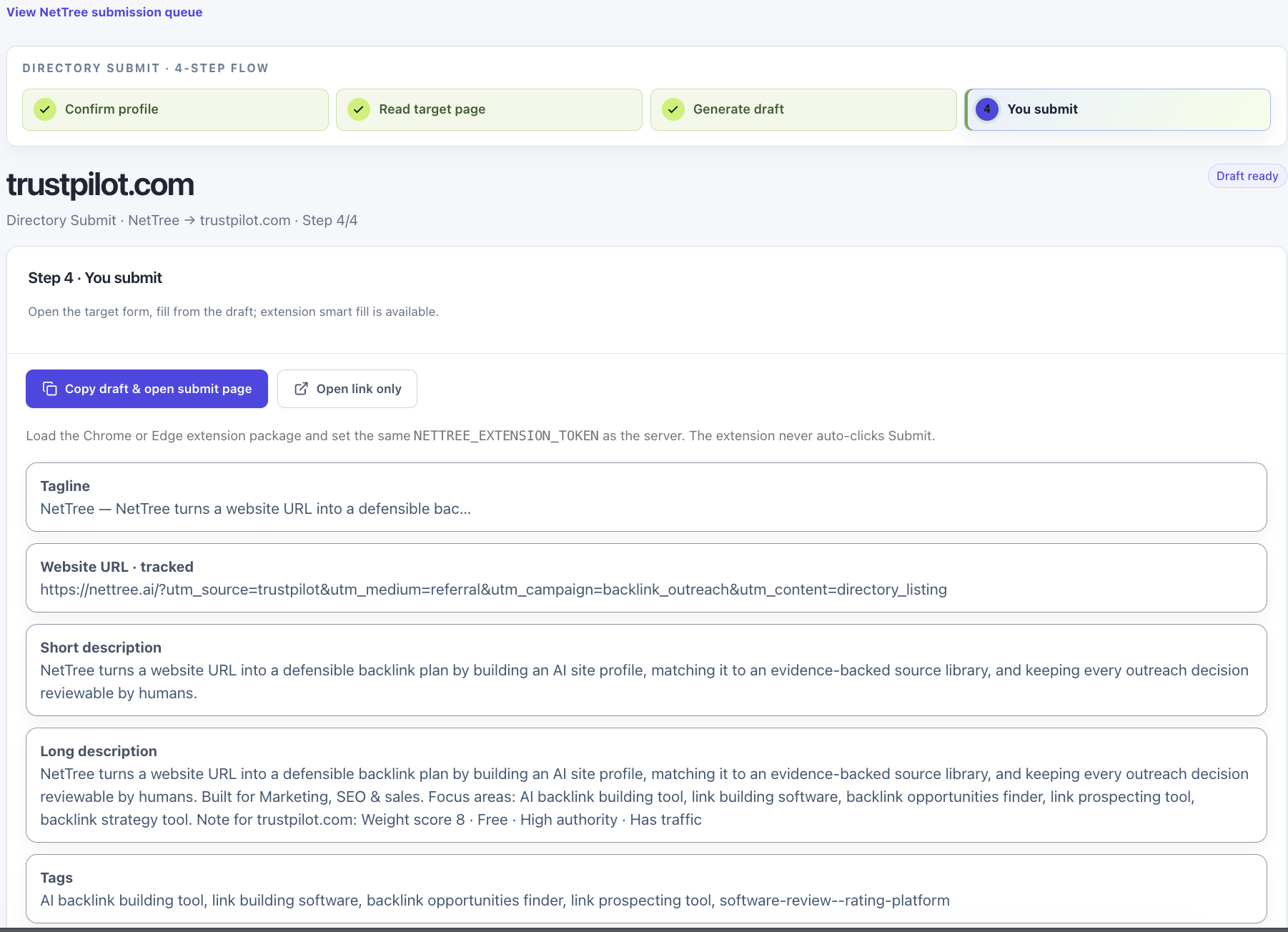
Task: Click the step 4 number badge
Action: (987, 109)
